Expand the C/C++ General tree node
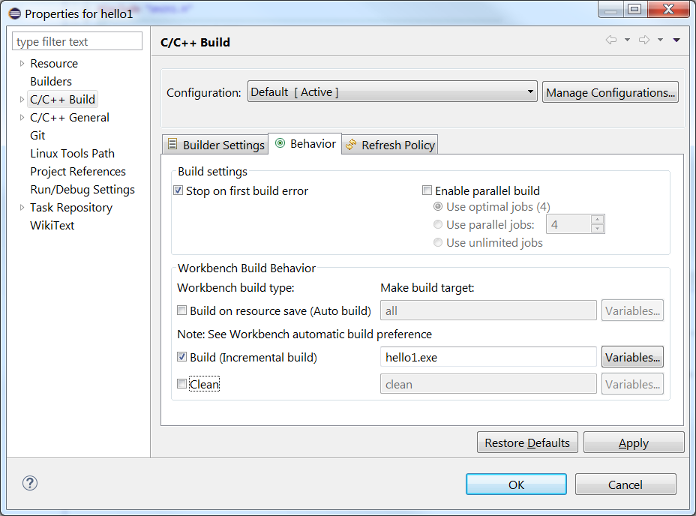 click(22, 118)
